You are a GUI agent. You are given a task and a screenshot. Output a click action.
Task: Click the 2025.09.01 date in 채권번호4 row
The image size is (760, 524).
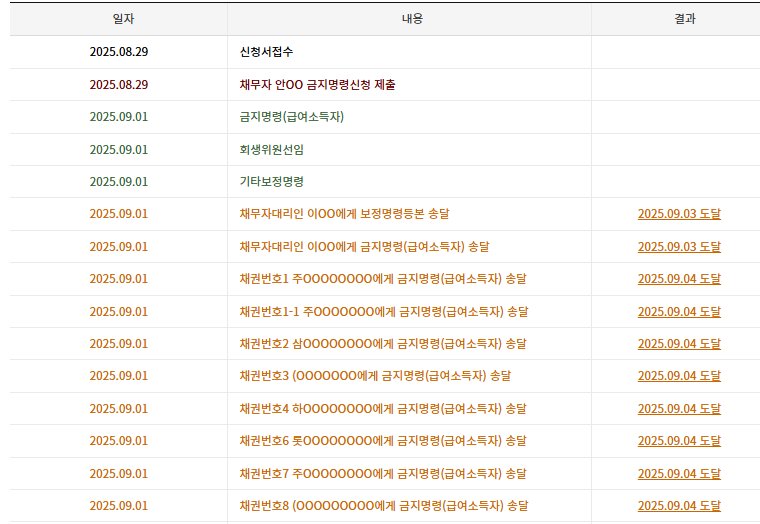[x=119, y=409]
